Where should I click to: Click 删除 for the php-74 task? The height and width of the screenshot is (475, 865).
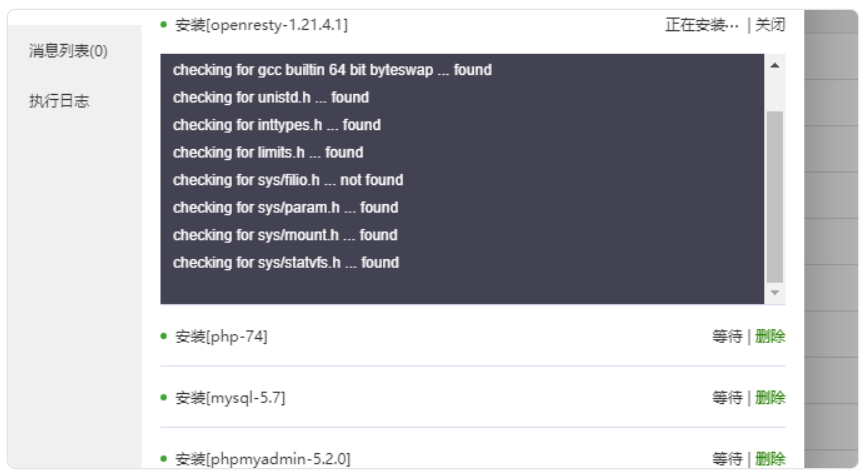[770, 336]
